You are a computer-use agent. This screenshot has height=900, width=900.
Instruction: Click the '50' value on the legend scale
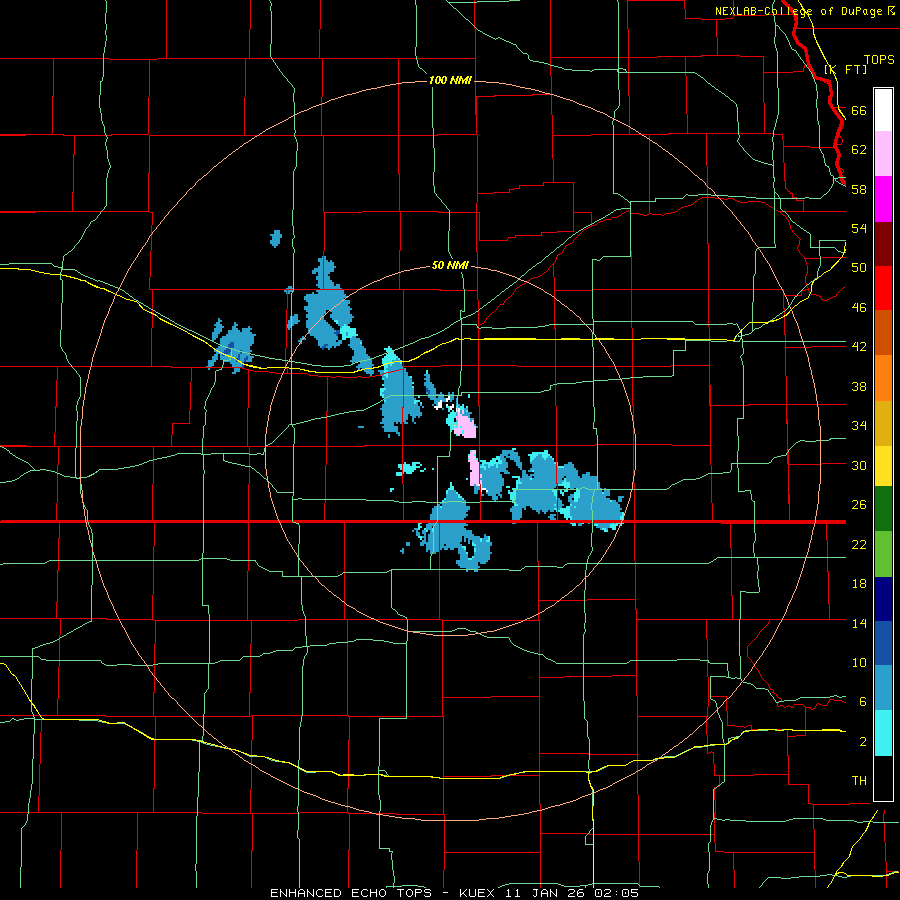859,268
